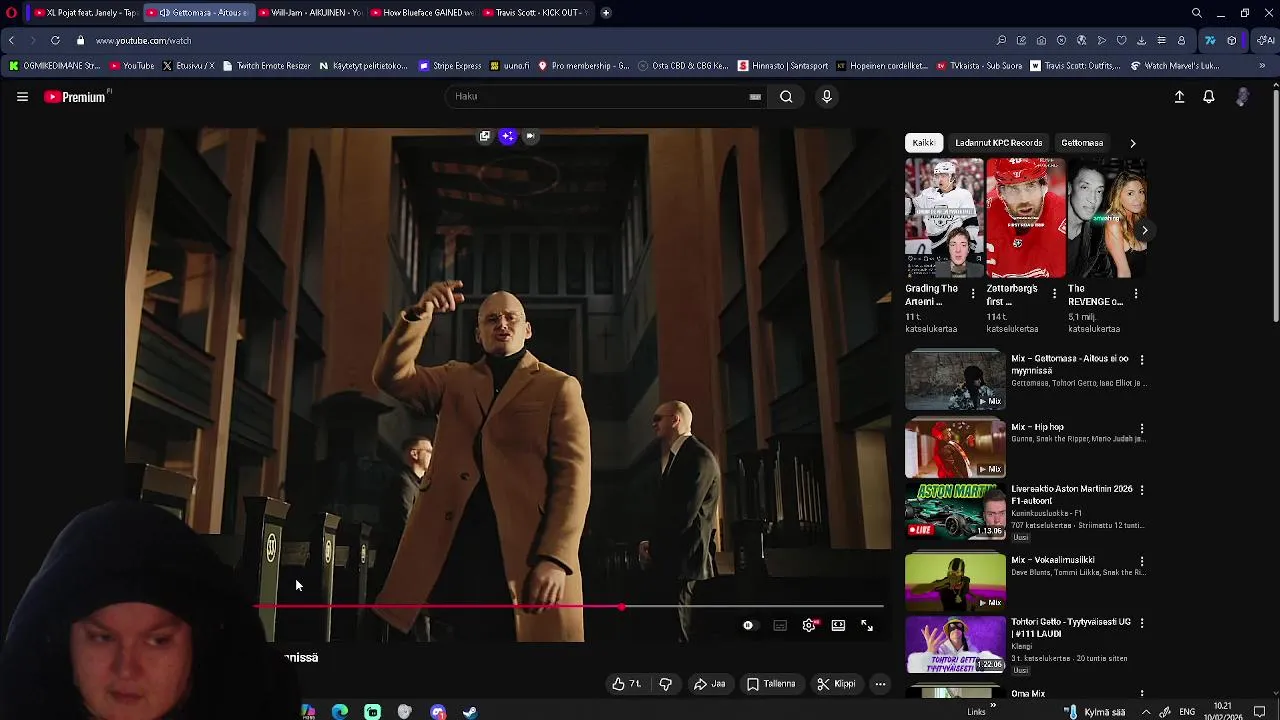Click the pop-out video icon above the player
The height and width of the screenshot is (720, 1280).
(x=485, y=136)
